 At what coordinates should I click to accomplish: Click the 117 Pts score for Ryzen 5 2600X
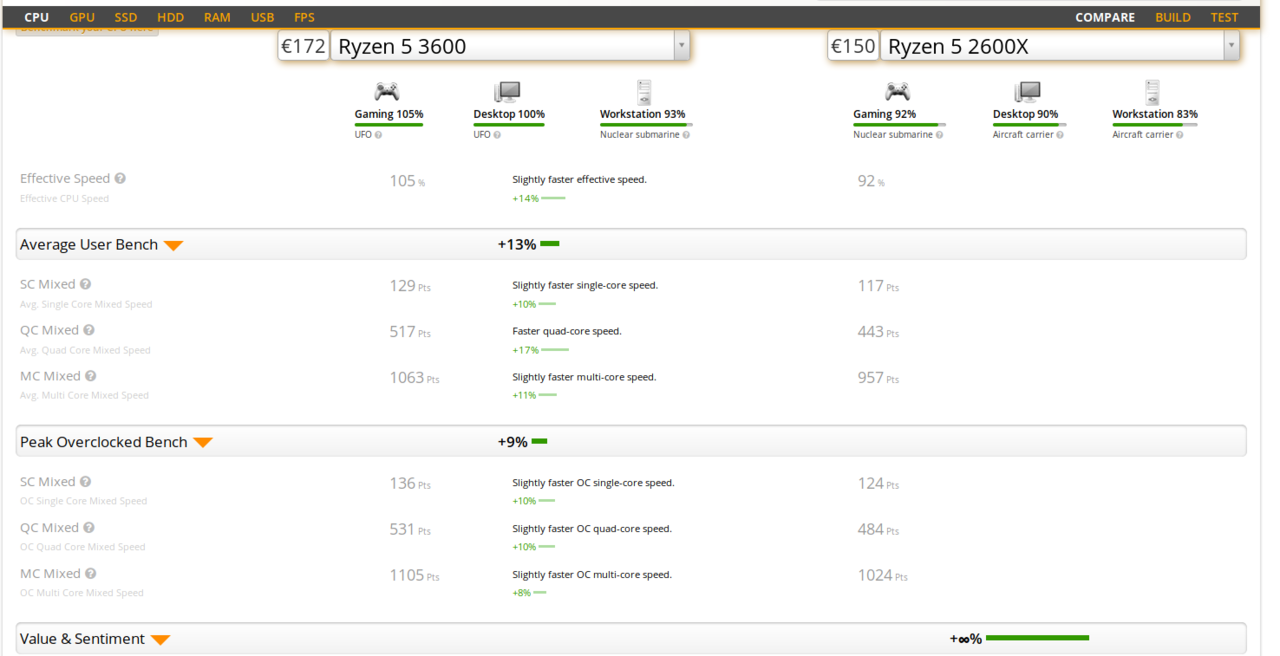point(878,286)
